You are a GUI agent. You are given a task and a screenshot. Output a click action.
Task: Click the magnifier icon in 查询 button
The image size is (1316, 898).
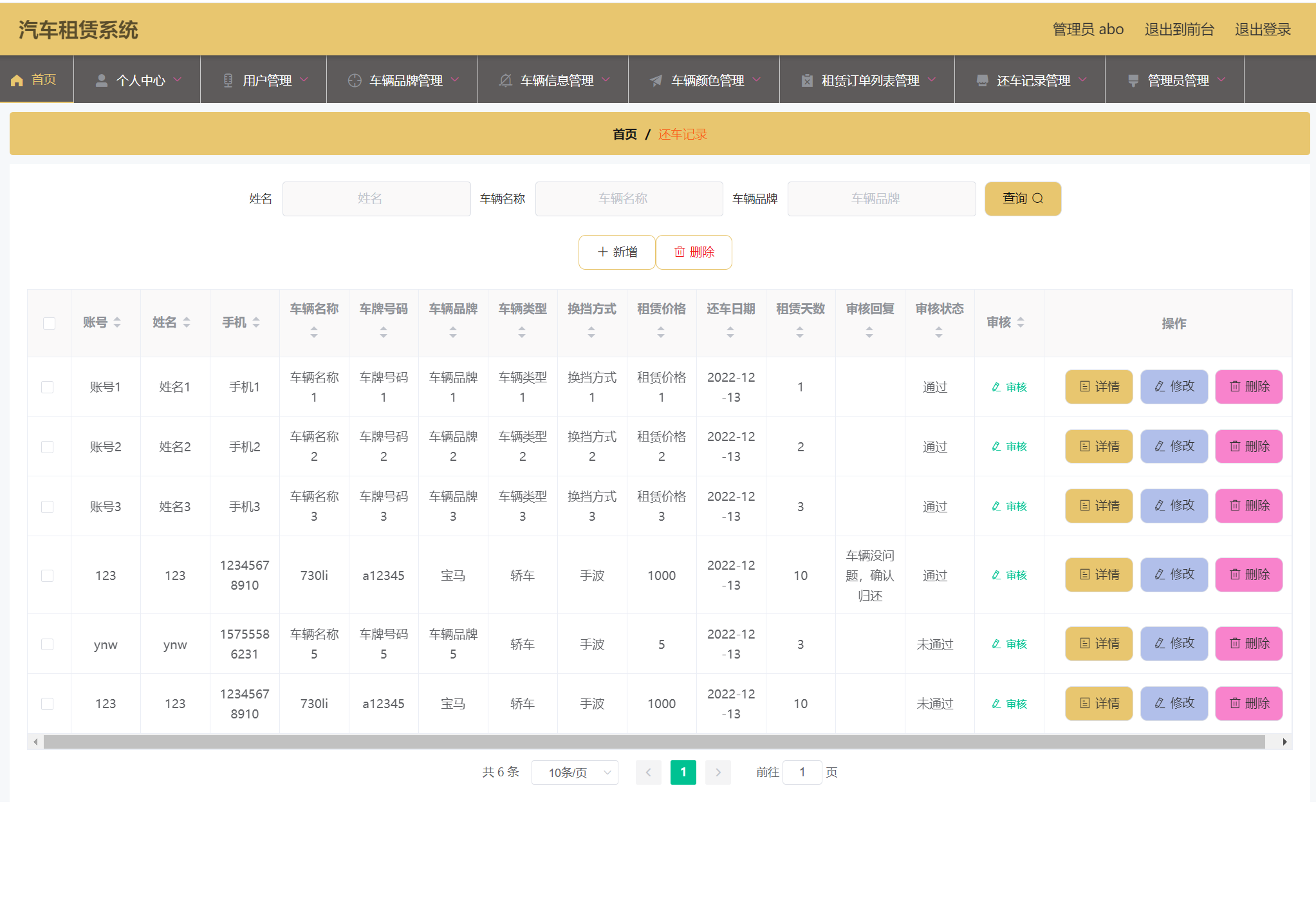coord(1037,198)
